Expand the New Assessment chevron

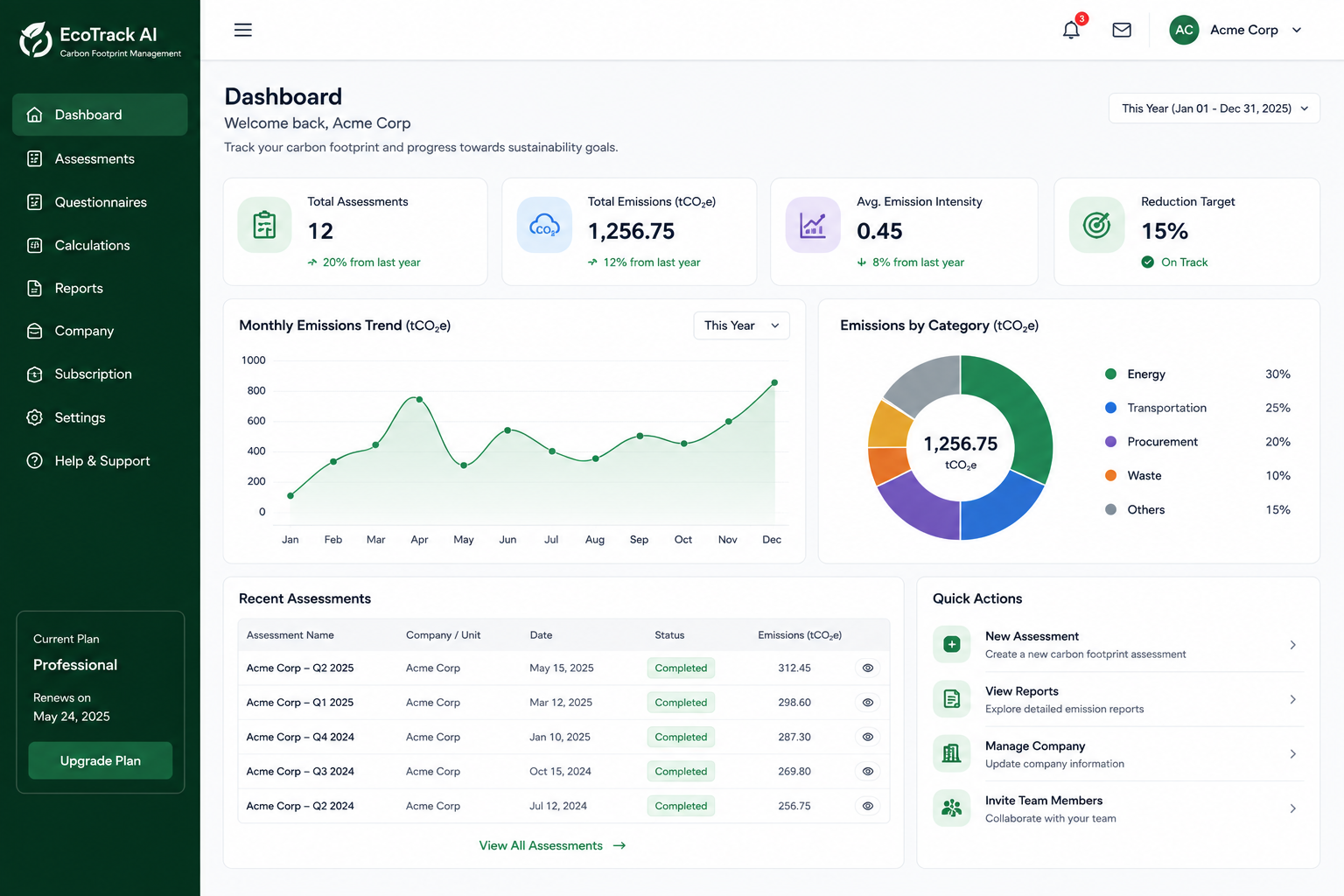point(1293,645)
